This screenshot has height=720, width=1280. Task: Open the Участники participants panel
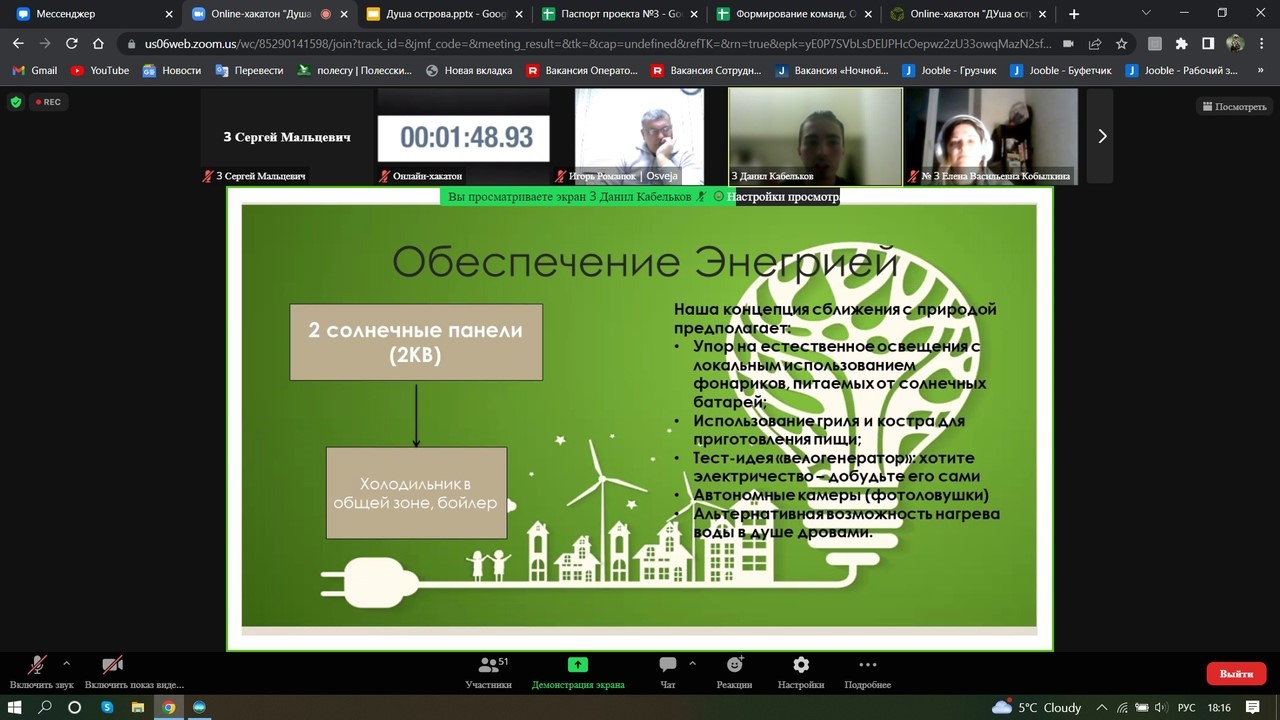point(488,667)
